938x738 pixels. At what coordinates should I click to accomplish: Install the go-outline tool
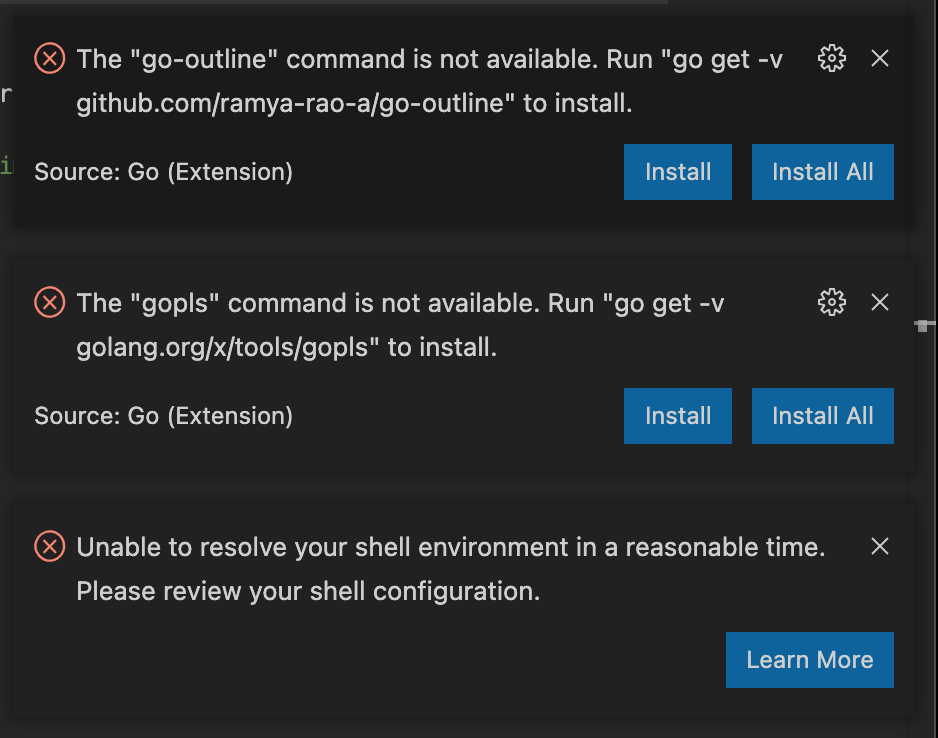pyautogui.click(x=677, y=171)
